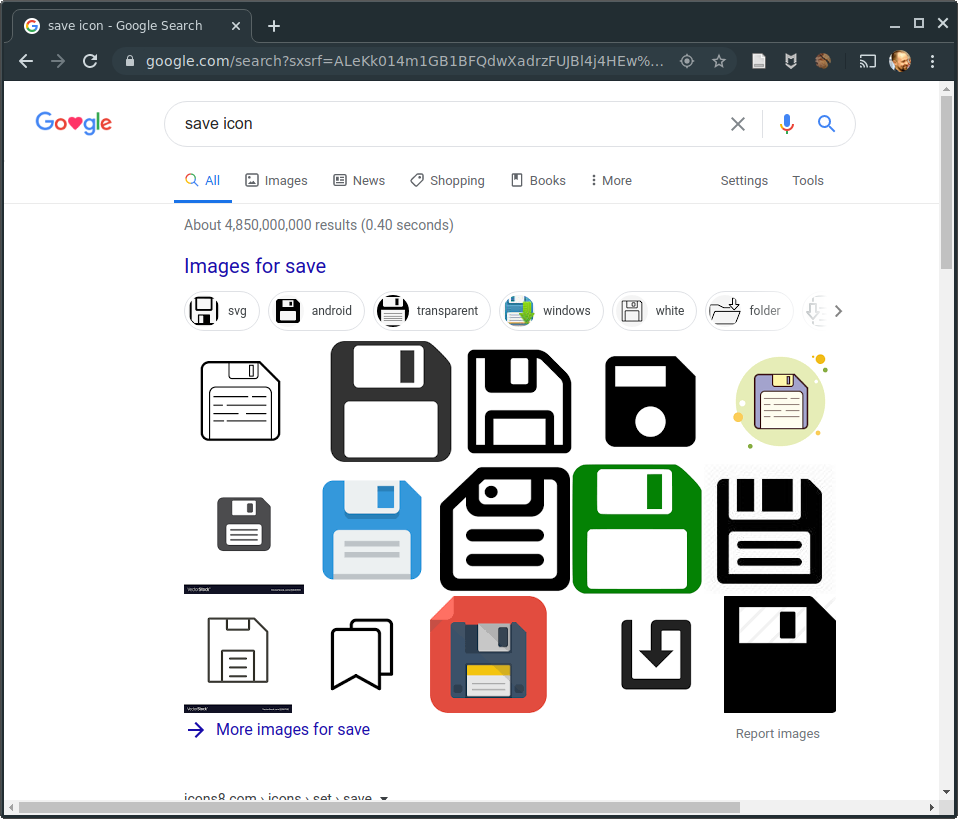
Task: Open the brown ball extension icon
Action: tap(823, 61)
